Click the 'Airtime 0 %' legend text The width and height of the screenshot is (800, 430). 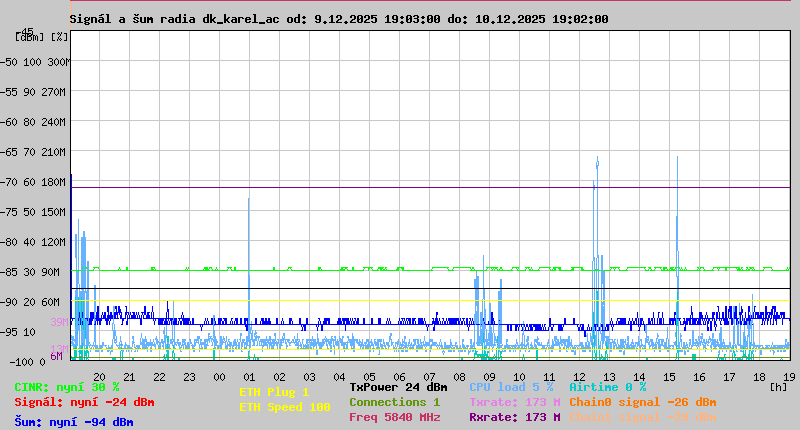[608, 388]
